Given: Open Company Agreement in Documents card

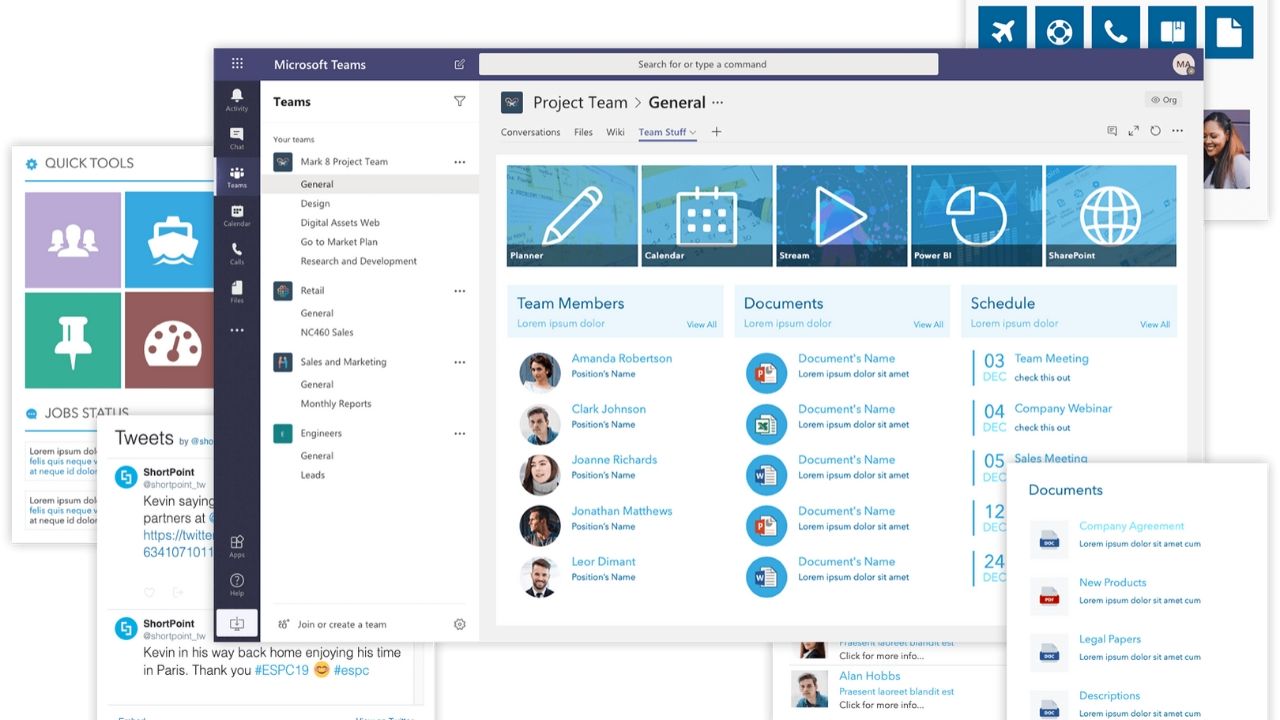Looking at the screenshot, I should pos(1131,526).
